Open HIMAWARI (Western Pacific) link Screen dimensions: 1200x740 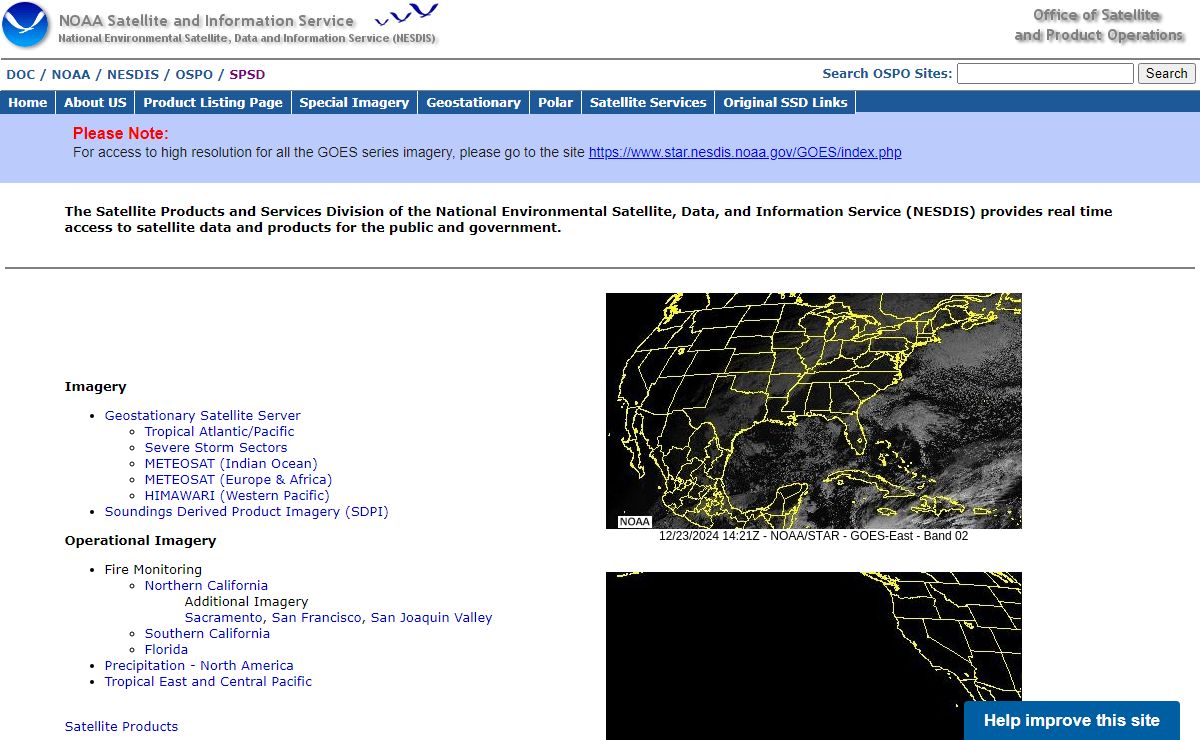click(237, 496)
